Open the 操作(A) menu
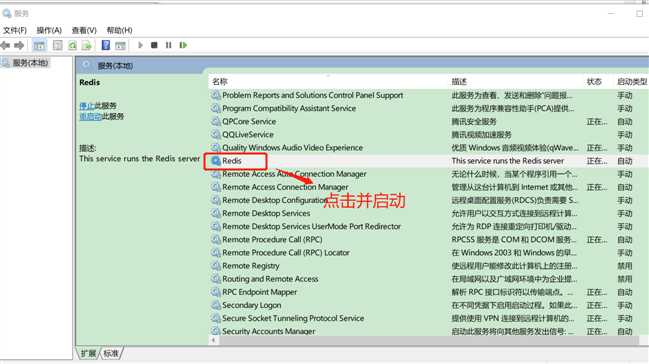 pyautogui.click(x=49, y=30)
